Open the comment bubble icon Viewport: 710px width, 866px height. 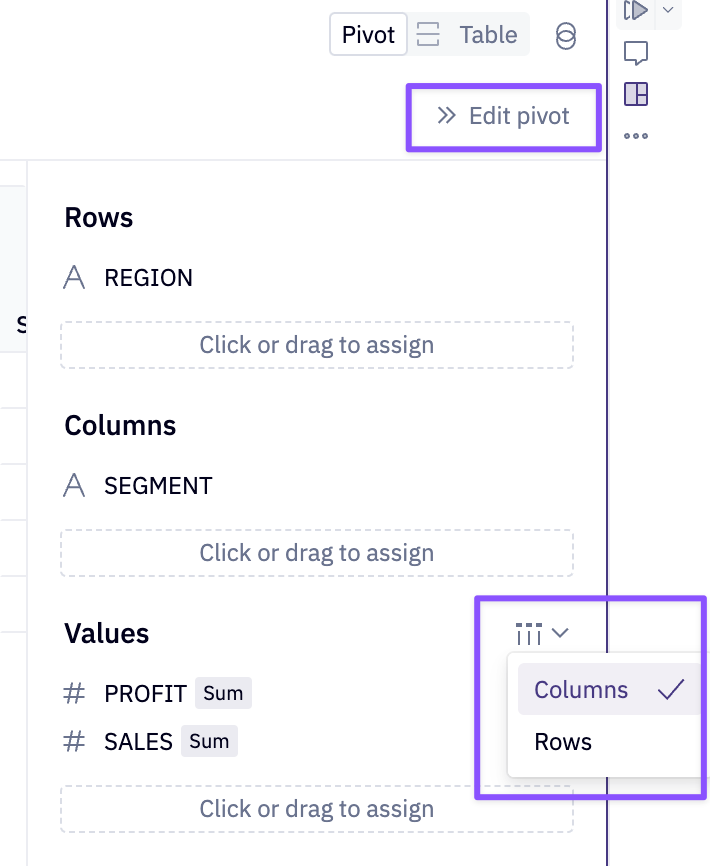[x=636, y=53]
